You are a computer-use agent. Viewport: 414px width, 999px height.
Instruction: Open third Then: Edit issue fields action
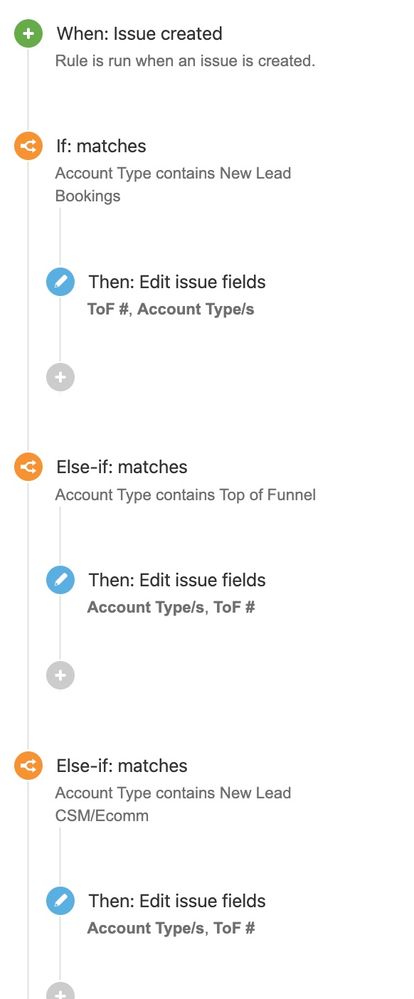pos(177,901)
